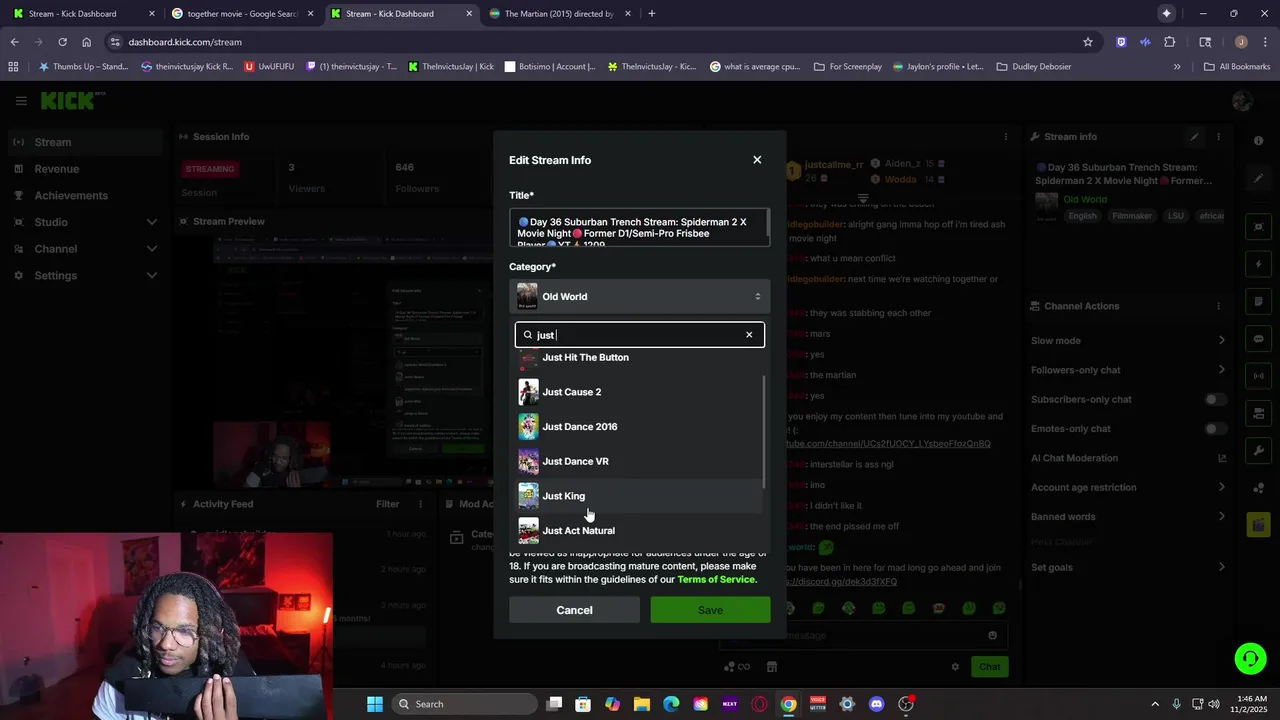Select Just Dance VR category

coord(640,462)
